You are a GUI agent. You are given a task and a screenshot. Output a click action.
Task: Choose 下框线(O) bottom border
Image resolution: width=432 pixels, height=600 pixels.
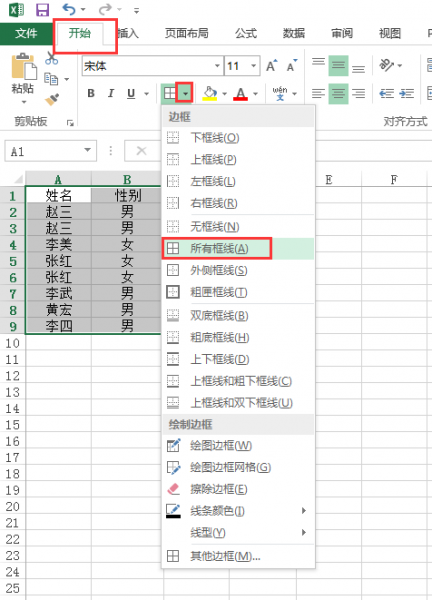238,137
